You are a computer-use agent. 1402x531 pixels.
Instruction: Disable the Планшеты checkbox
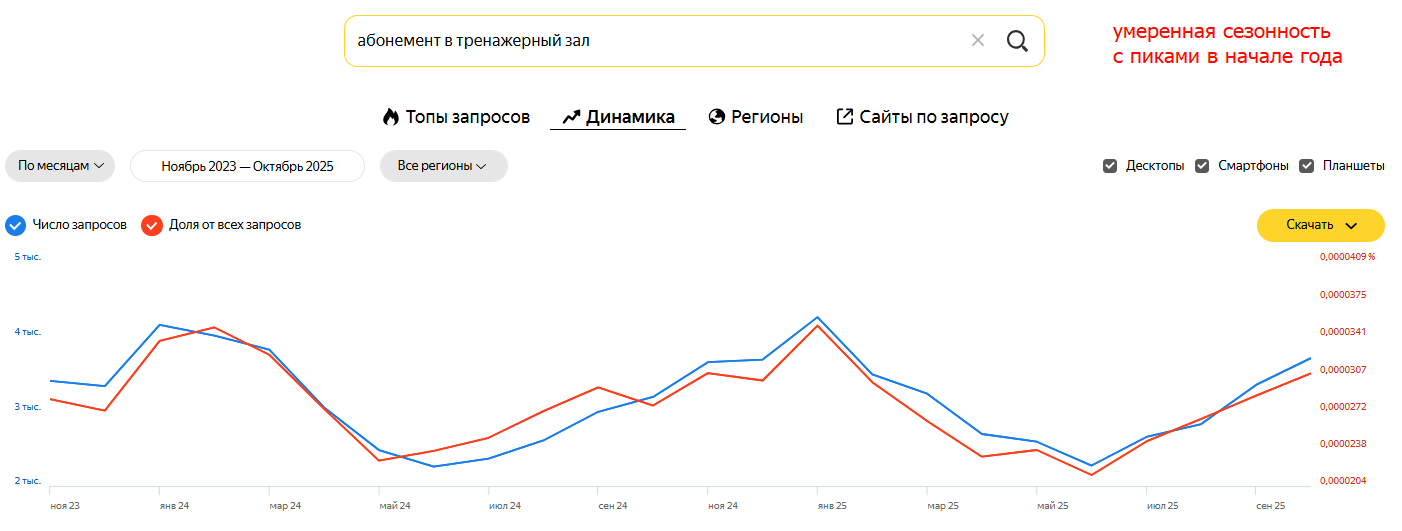(x=1306, y=166)
